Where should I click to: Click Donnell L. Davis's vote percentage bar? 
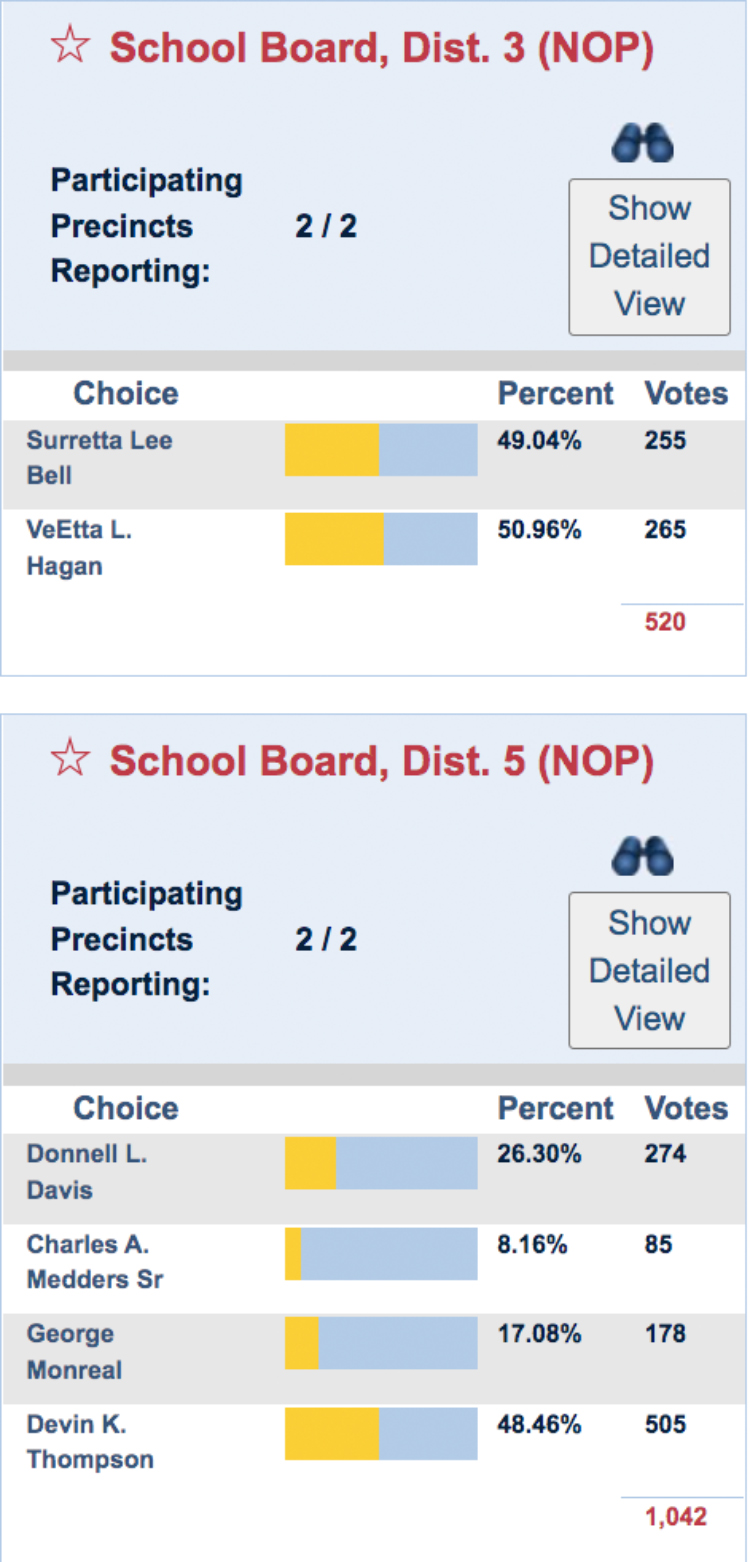[381, 1163]
